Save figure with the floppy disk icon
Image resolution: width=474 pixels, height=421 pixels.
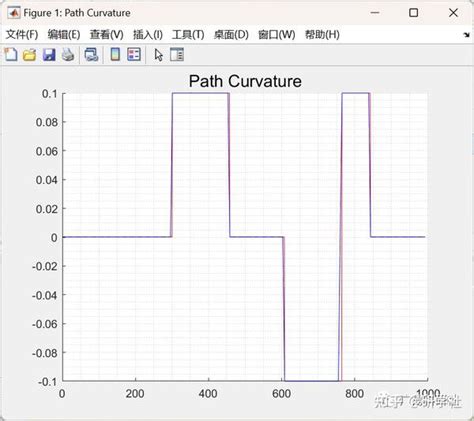pos(49,55)
